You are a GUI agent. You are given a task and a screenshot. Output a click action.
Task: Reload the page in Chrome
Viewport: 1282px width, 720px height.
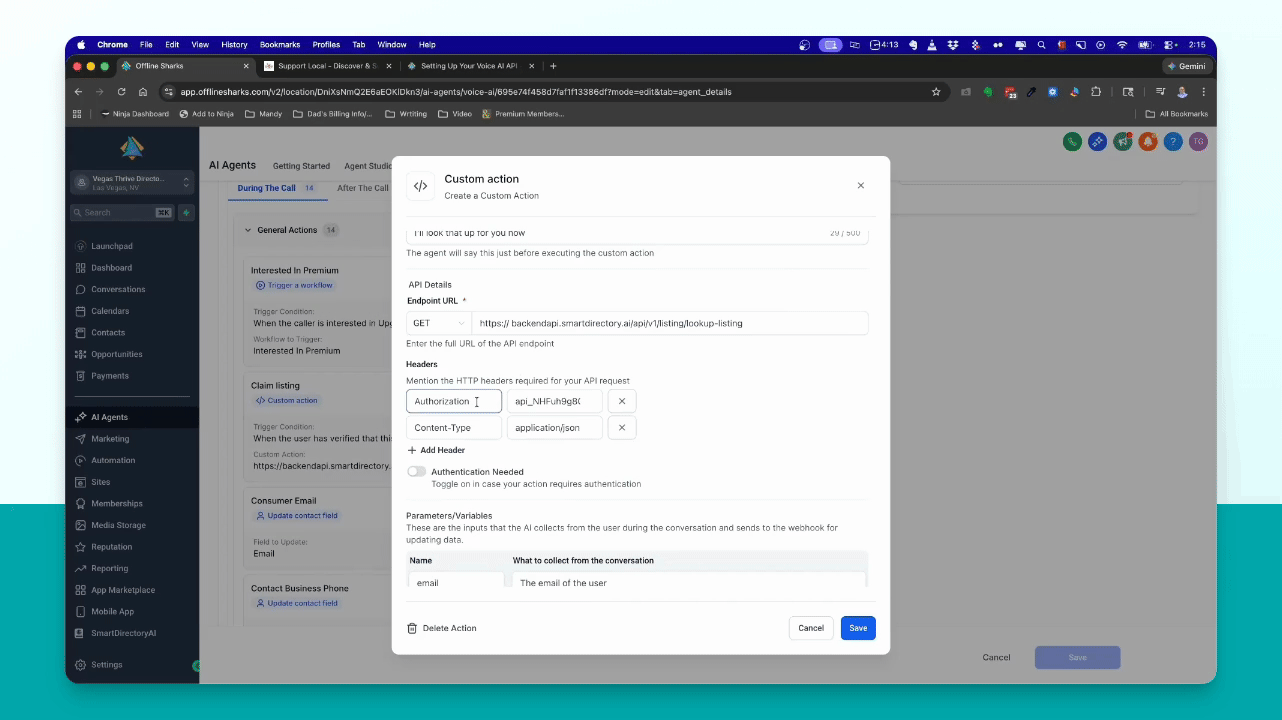pos(121,91)
